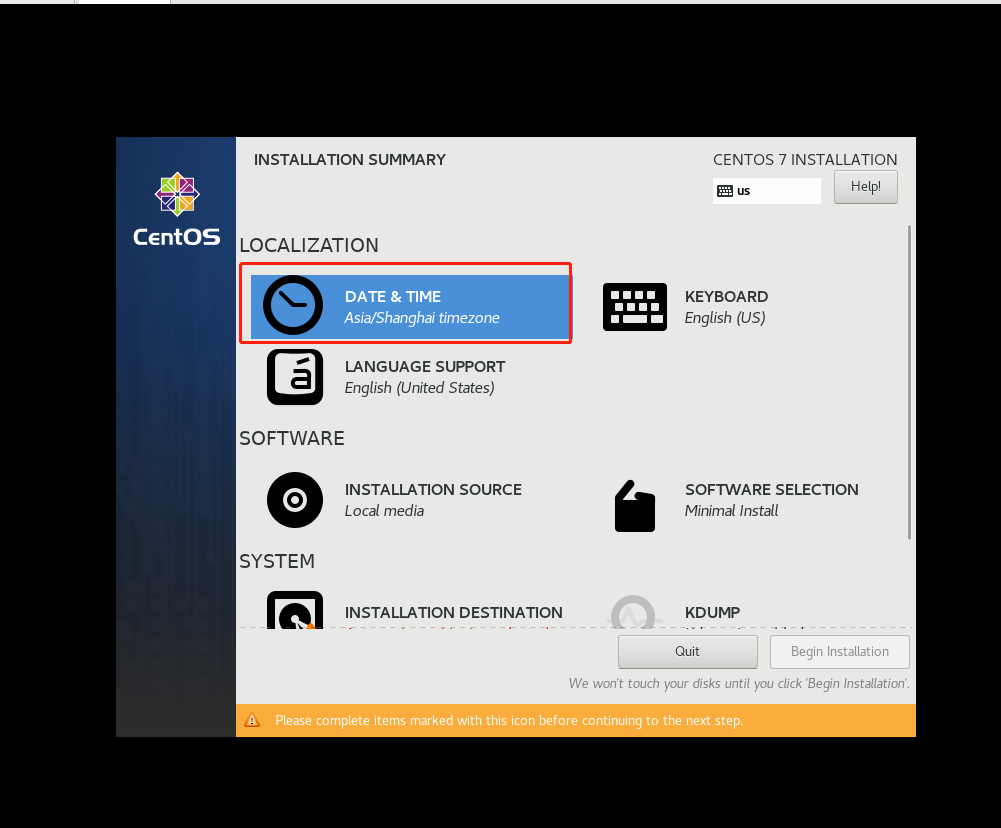This screenshot has height=828, width=1001.
Task: Click the English (United States) text
Action: [419, 388]
